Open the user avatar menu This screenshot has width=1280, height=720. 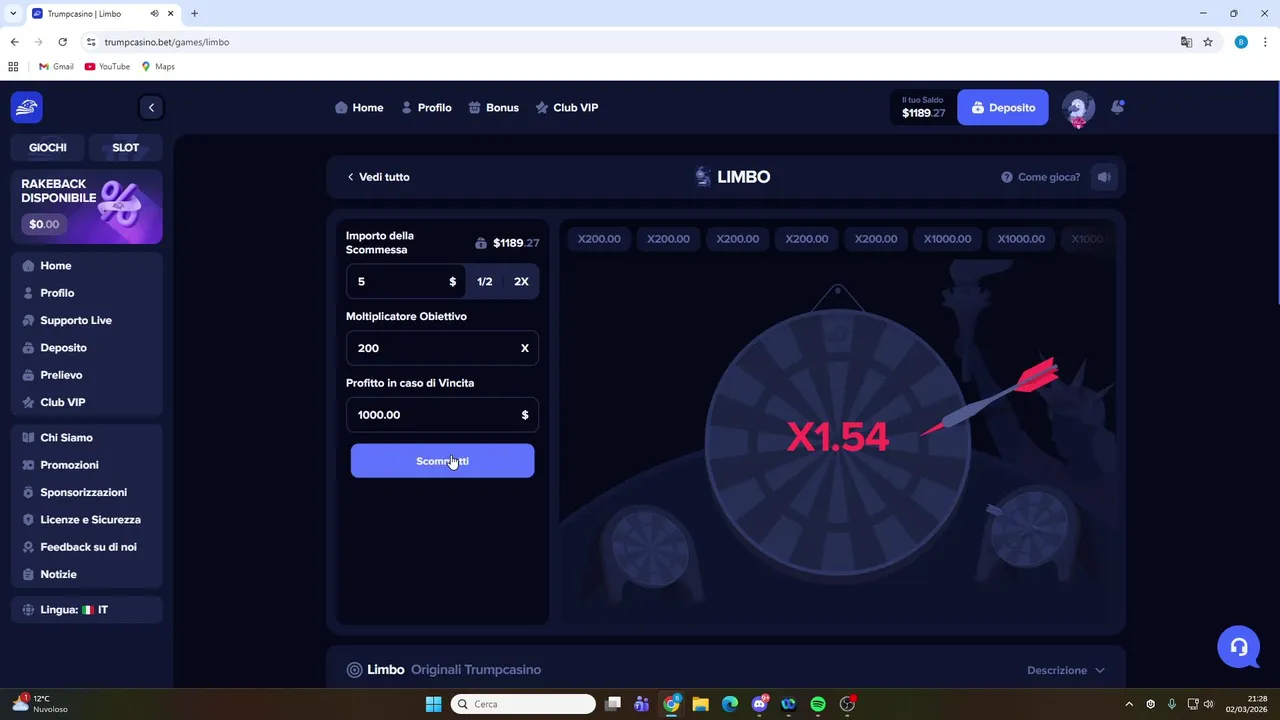[x=1078, y=108]
